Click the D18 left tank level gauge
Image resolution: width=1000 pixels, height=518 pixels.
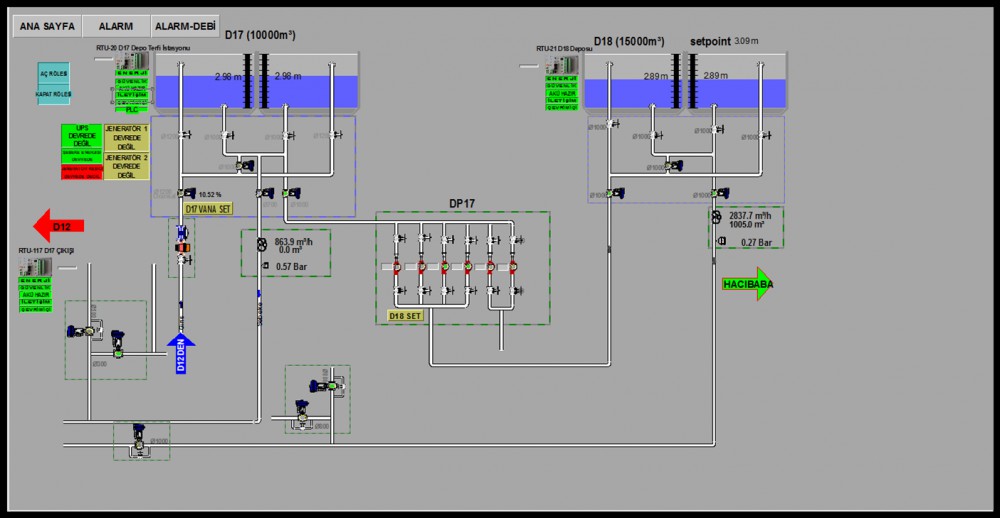tap(677, 82)
